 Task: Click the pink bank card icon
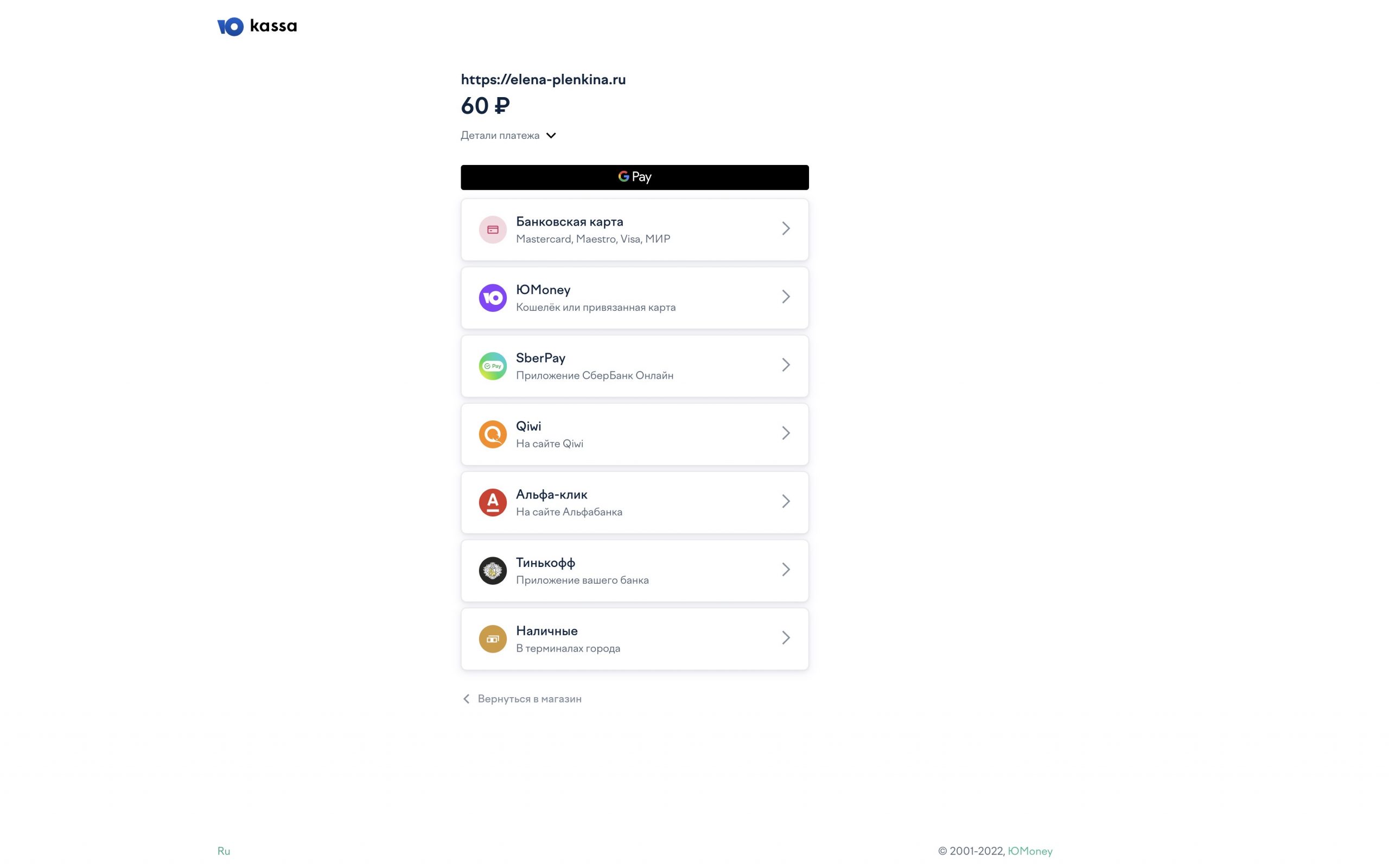coord(493,229)
